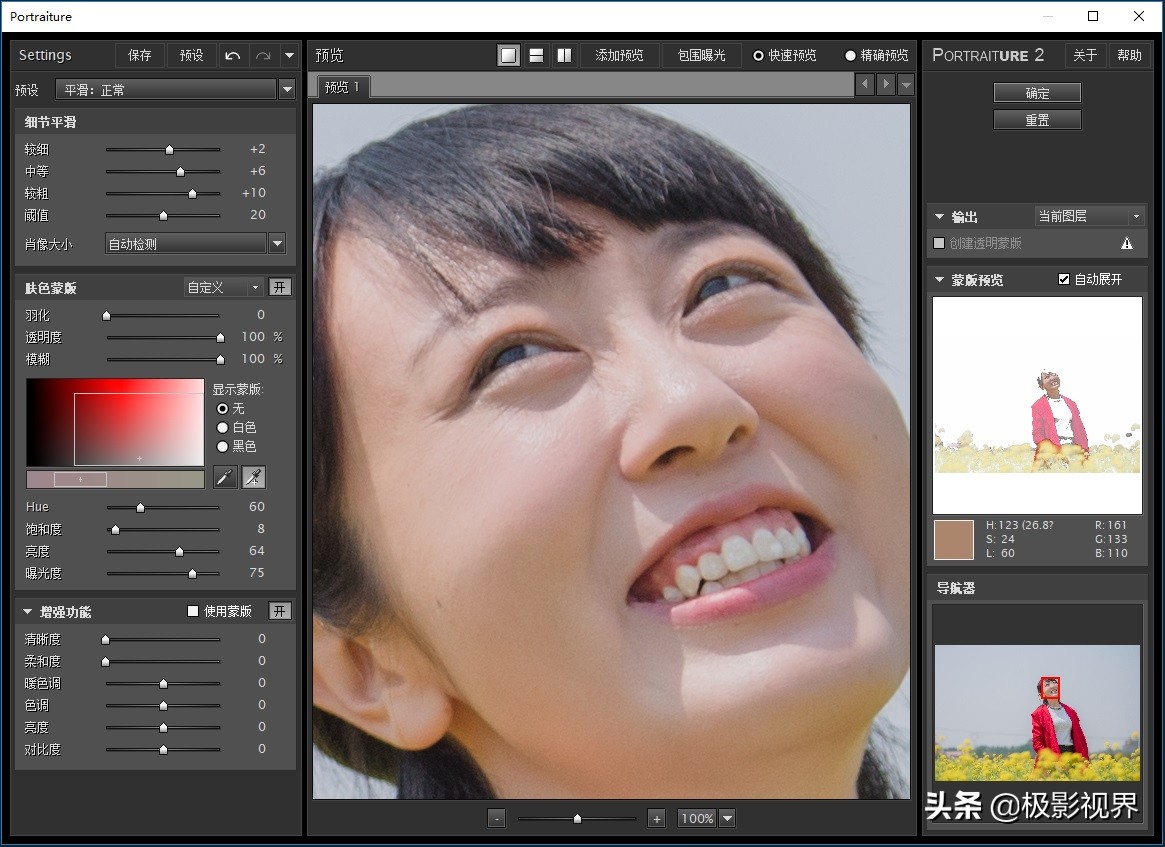Viewport: 1165px width, 847px height.
Task: Choose the 精确预览 radio option
Action: [851, 56]
